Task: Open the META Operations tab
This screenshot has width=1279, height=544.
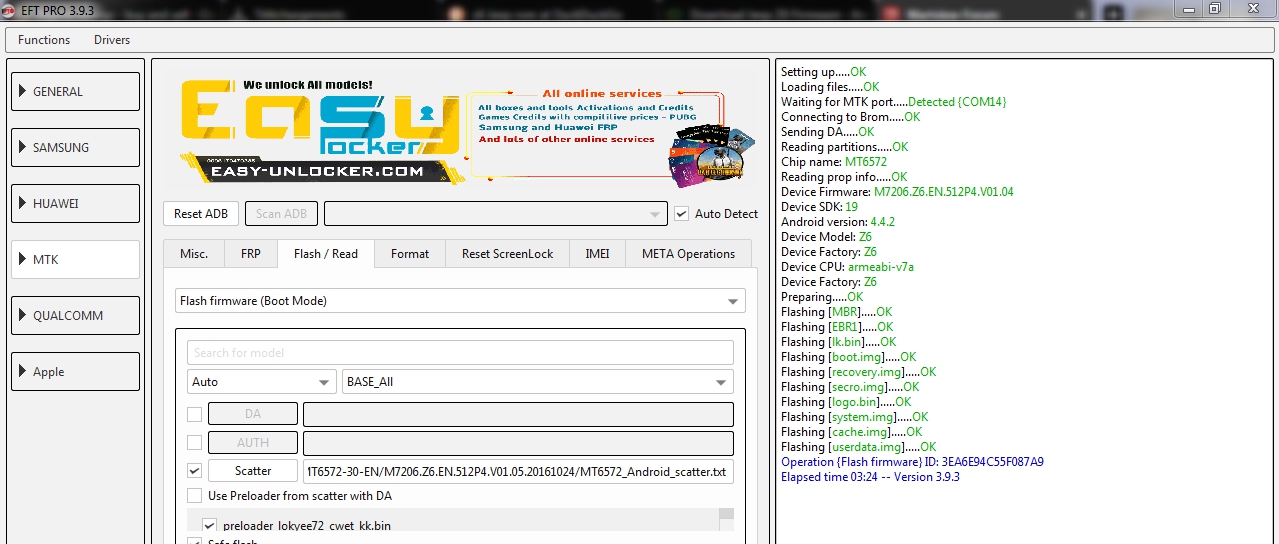Action: (x=688, y=254)
